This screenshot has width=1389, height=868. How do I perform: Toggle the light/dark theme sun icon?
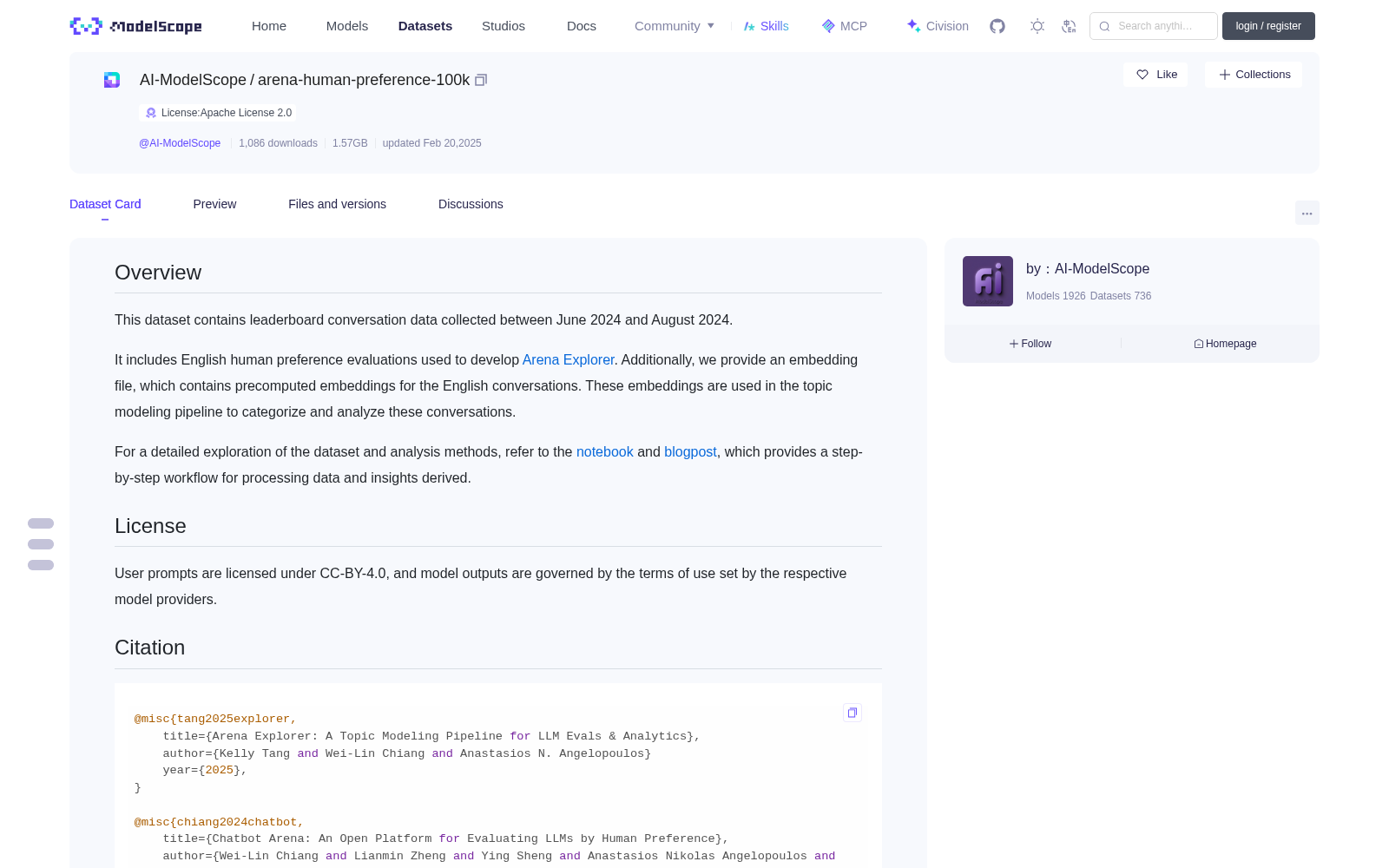tap(1037, 26)
